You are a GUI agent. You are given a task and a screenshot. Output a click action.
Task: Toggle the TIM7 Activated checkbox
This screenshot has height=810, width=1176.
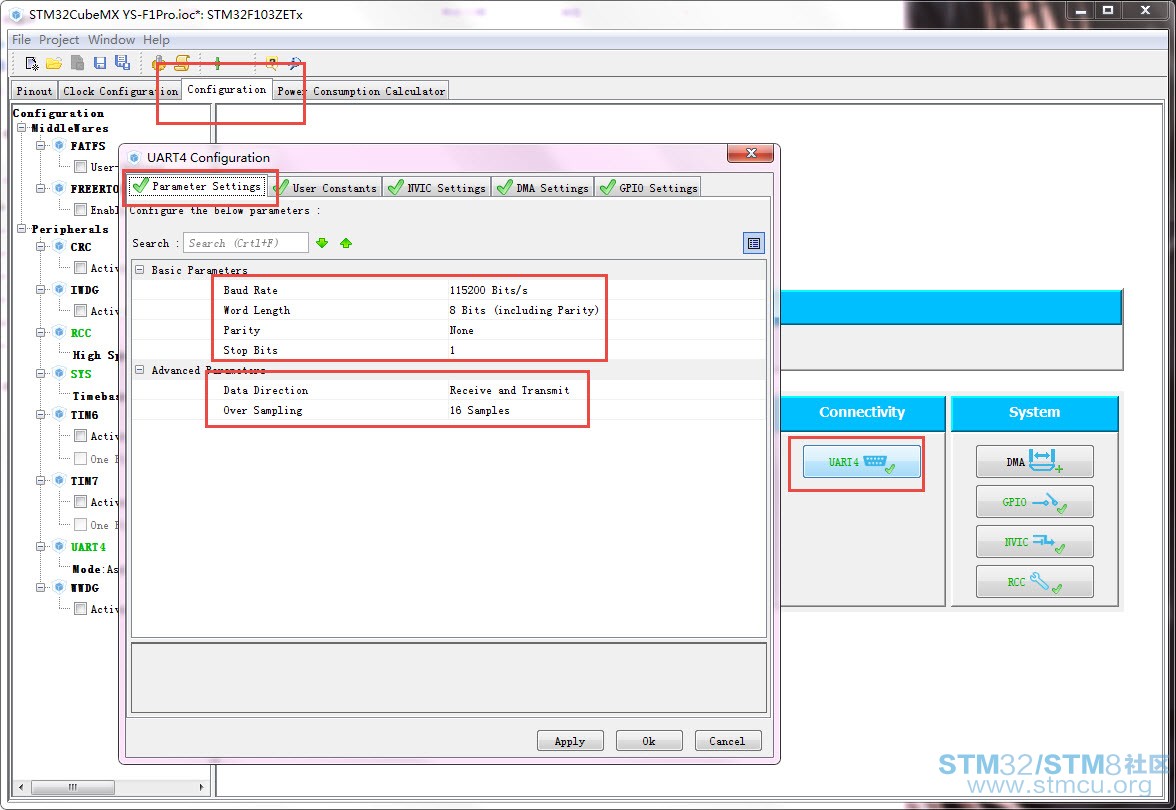(x=80, y=502)
